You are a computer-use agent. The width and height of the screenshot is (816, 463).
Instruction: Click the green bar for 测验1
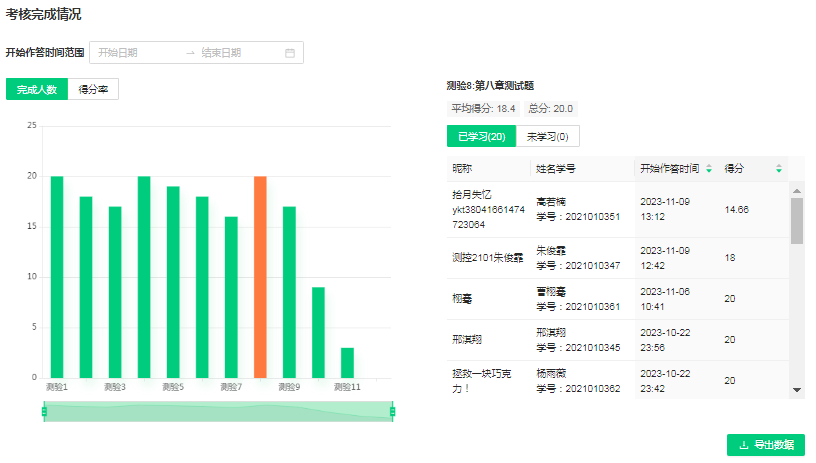pyautogui.click(x=57, y=277)
